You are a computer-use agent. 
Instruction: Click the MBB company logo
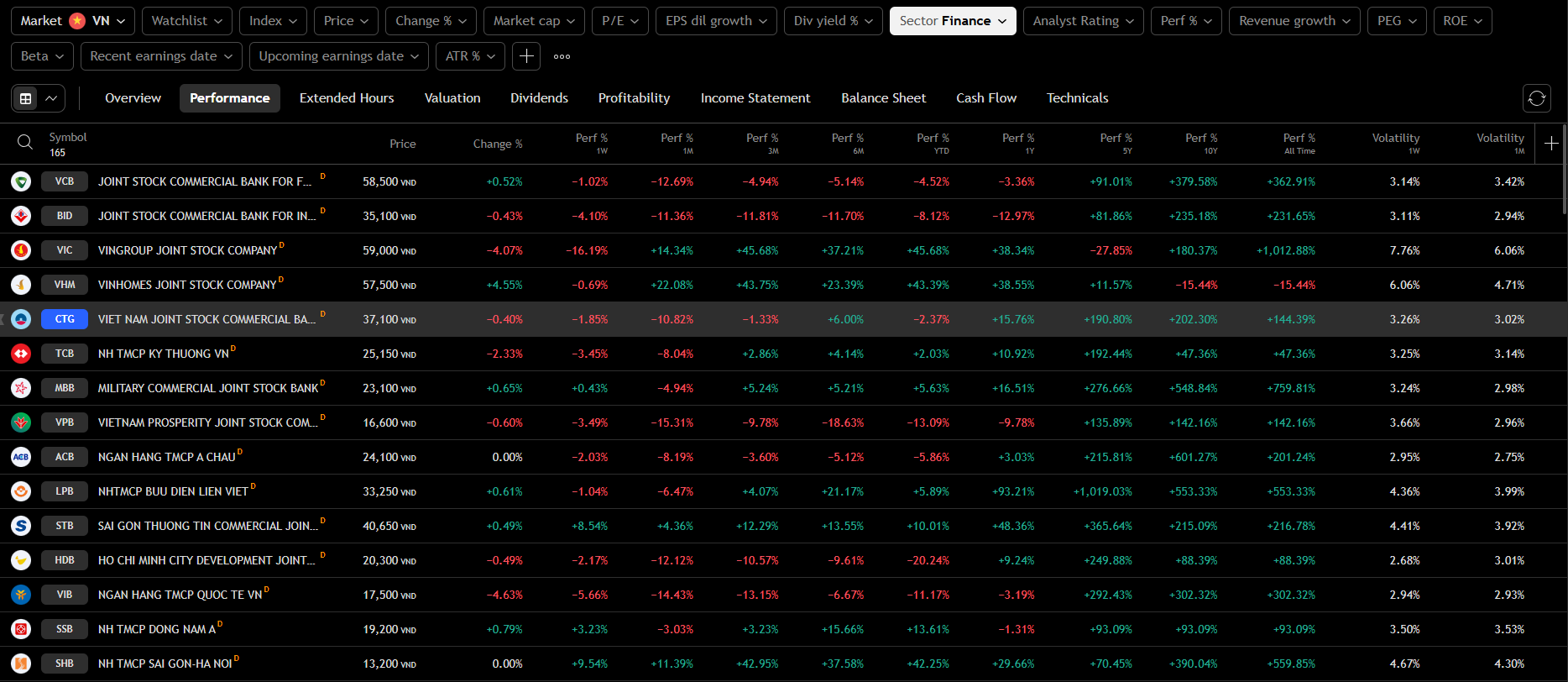click(21, 388)
